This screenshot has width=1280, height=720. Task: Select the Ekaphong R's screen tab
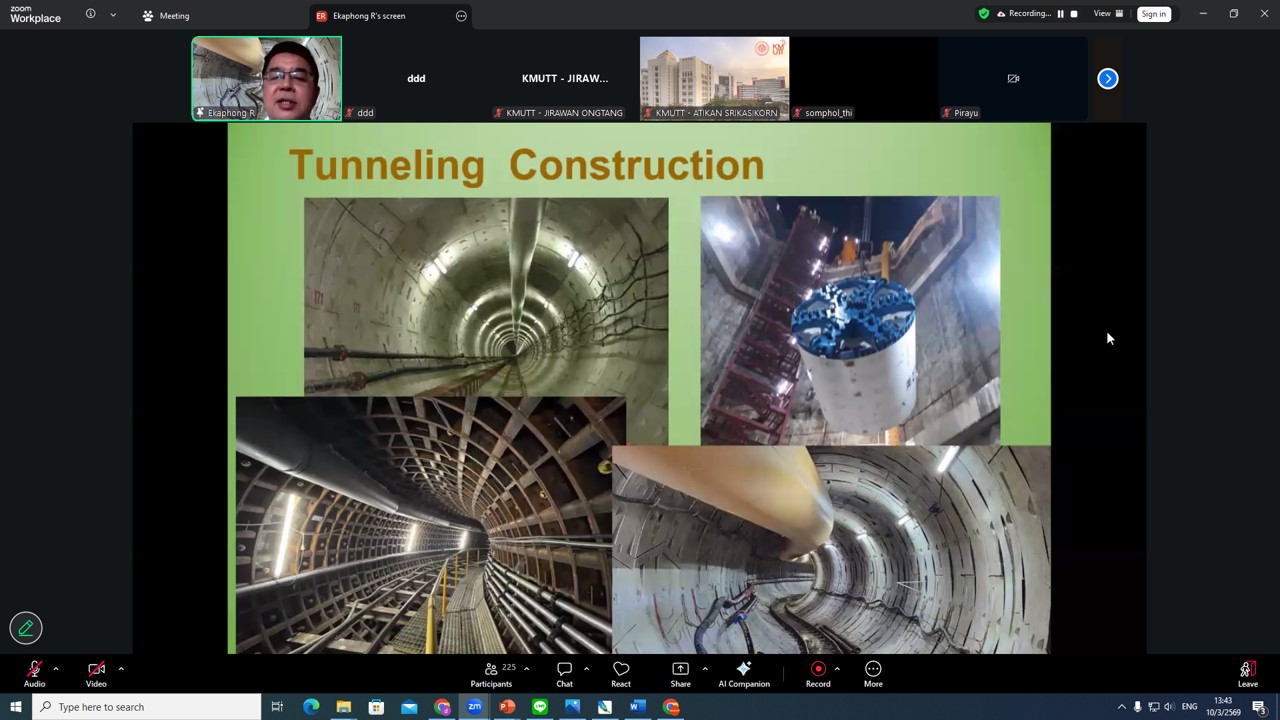[x=370, y=16]
